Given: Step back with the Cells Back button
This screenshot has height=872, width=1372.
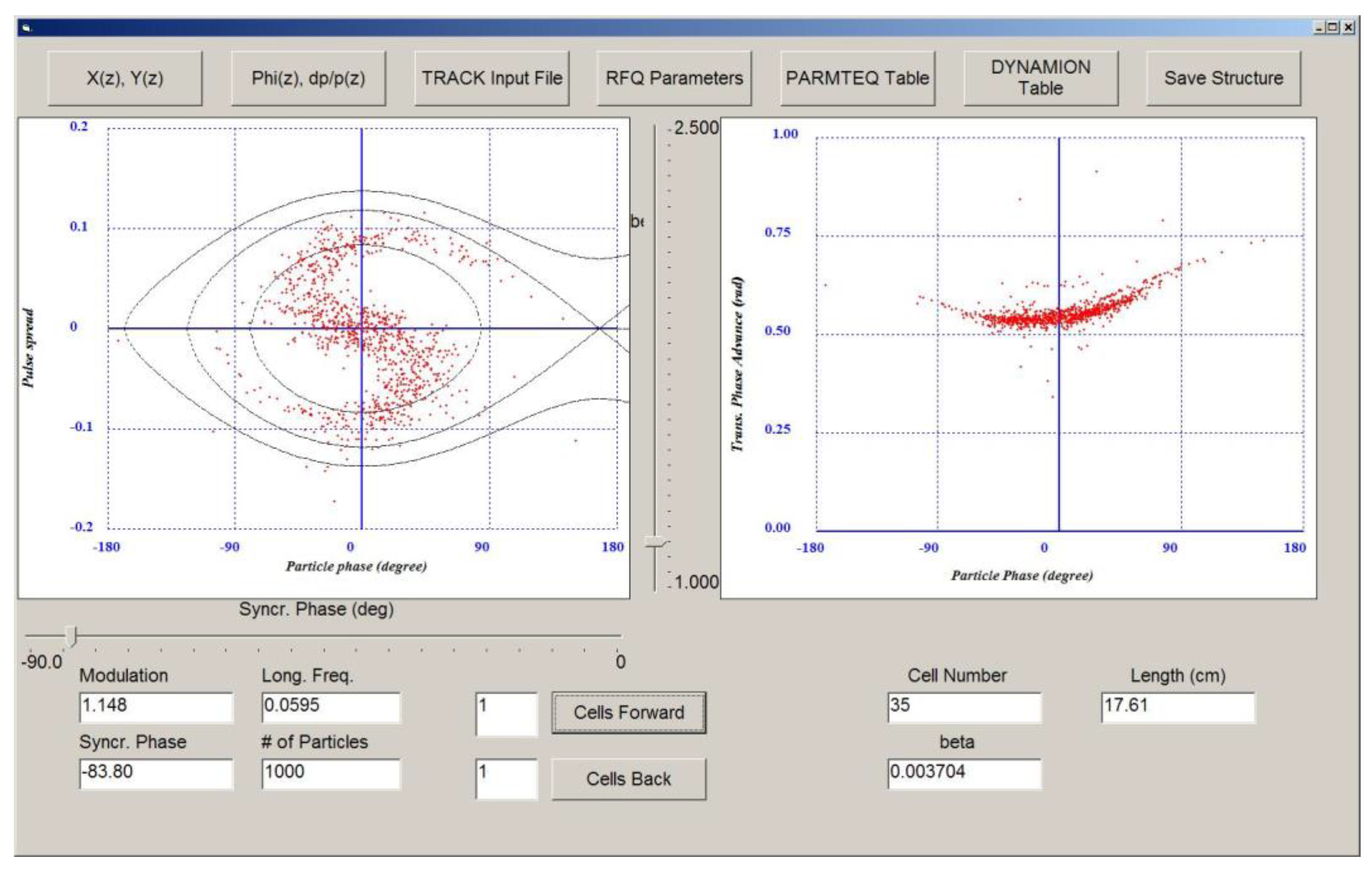Looking at the screenshot, I should 628,779.
